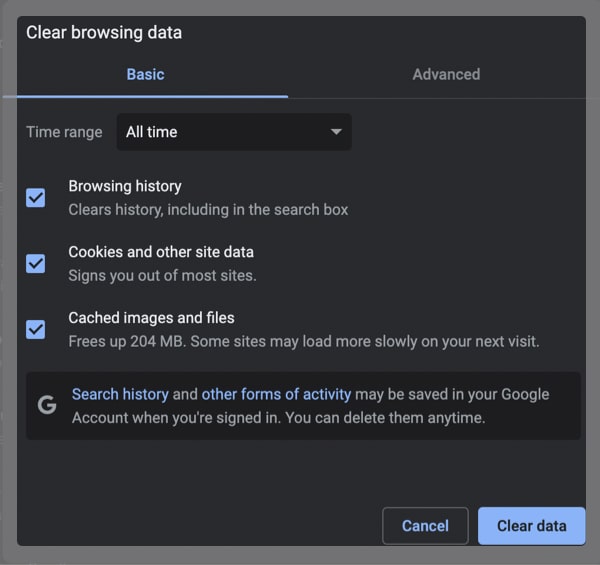The image size is (600, 565).
Task: Click the Browsing history label text
Action: click(125, 186)
